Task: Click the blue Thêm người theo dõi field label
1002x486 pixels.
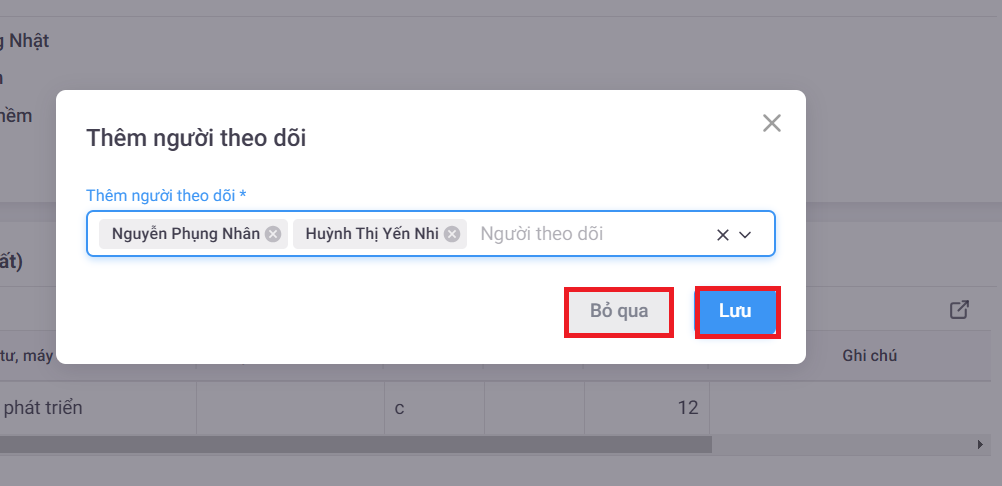Action: [x=166, y=195]
